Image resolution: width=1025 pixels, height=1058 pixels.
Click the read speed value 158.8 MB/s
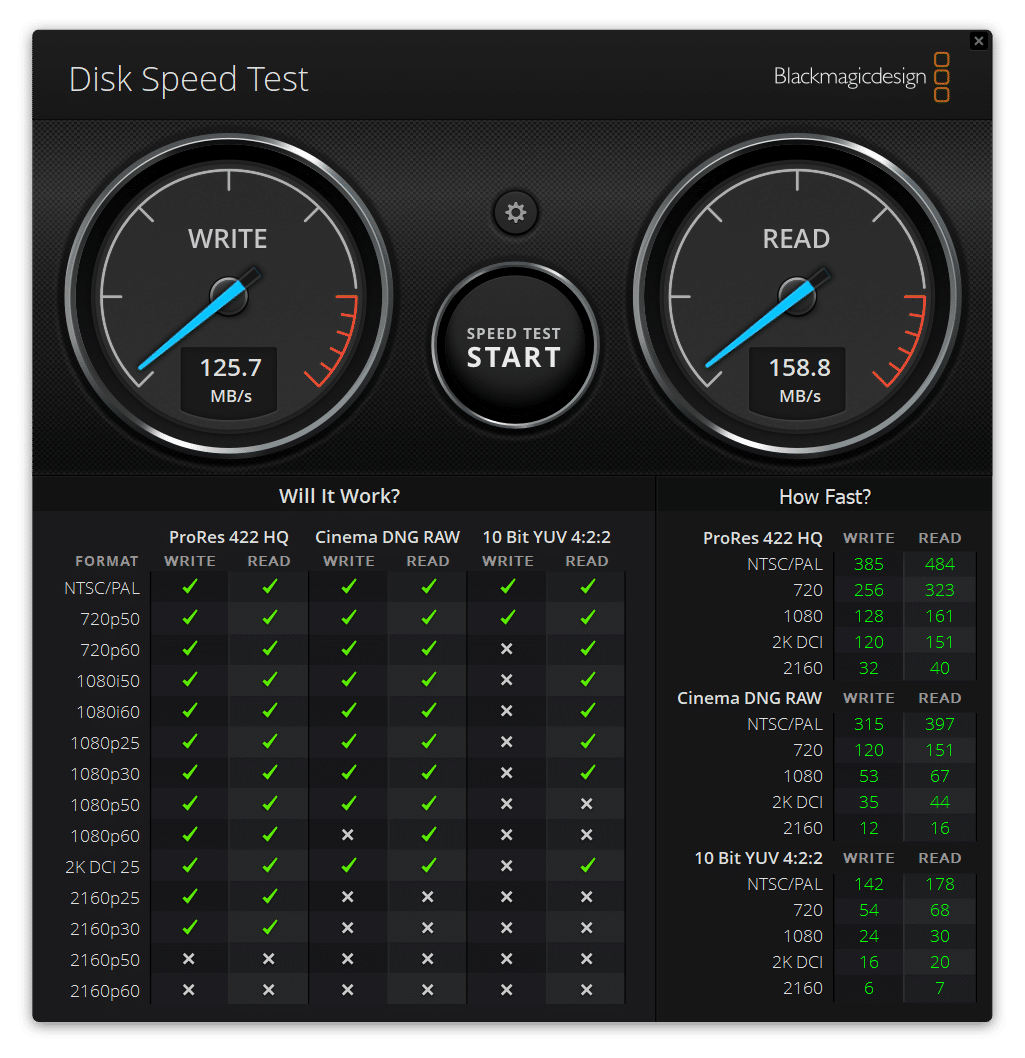(800, 379)
